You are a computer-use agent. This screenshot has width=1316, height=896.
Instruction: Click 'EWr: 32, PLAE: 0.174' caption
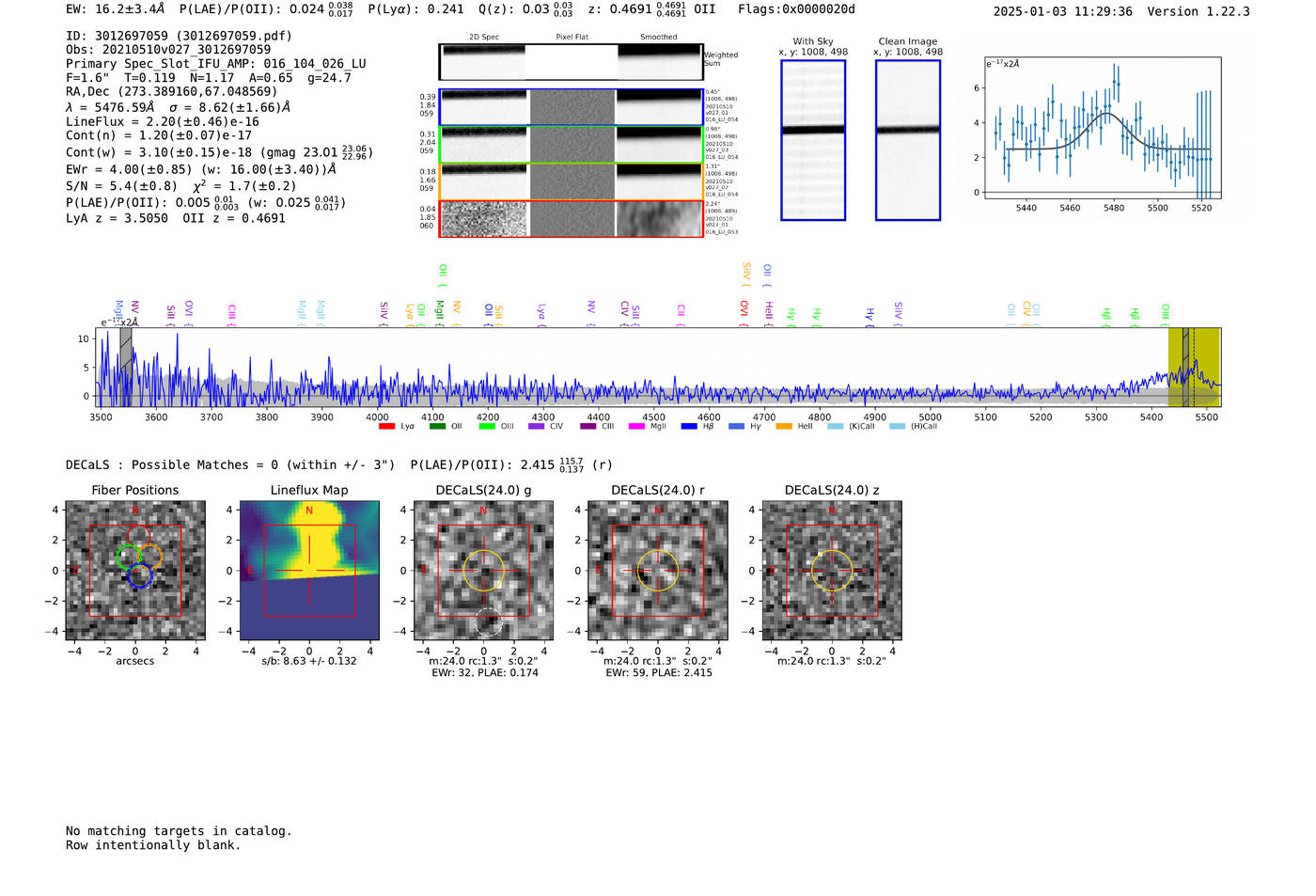point(485,673)
